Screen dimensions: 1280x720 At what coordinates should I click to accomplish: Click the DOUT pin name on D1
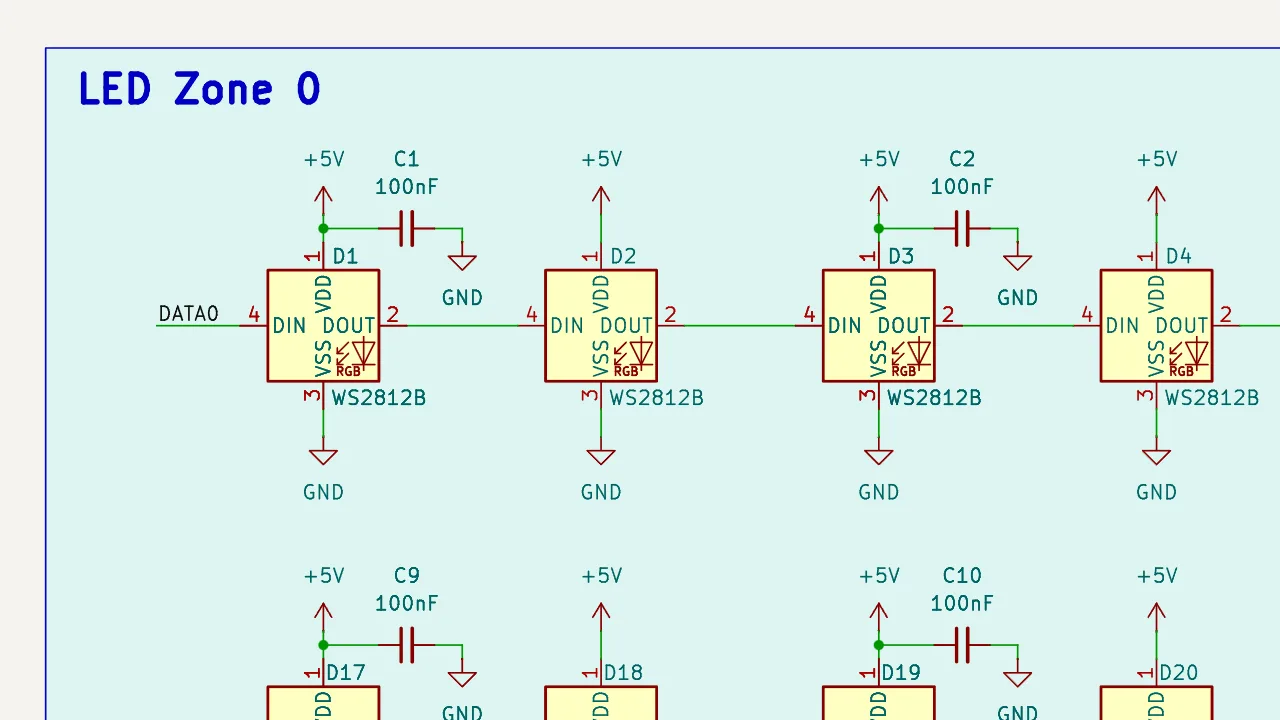coord(348,326)
